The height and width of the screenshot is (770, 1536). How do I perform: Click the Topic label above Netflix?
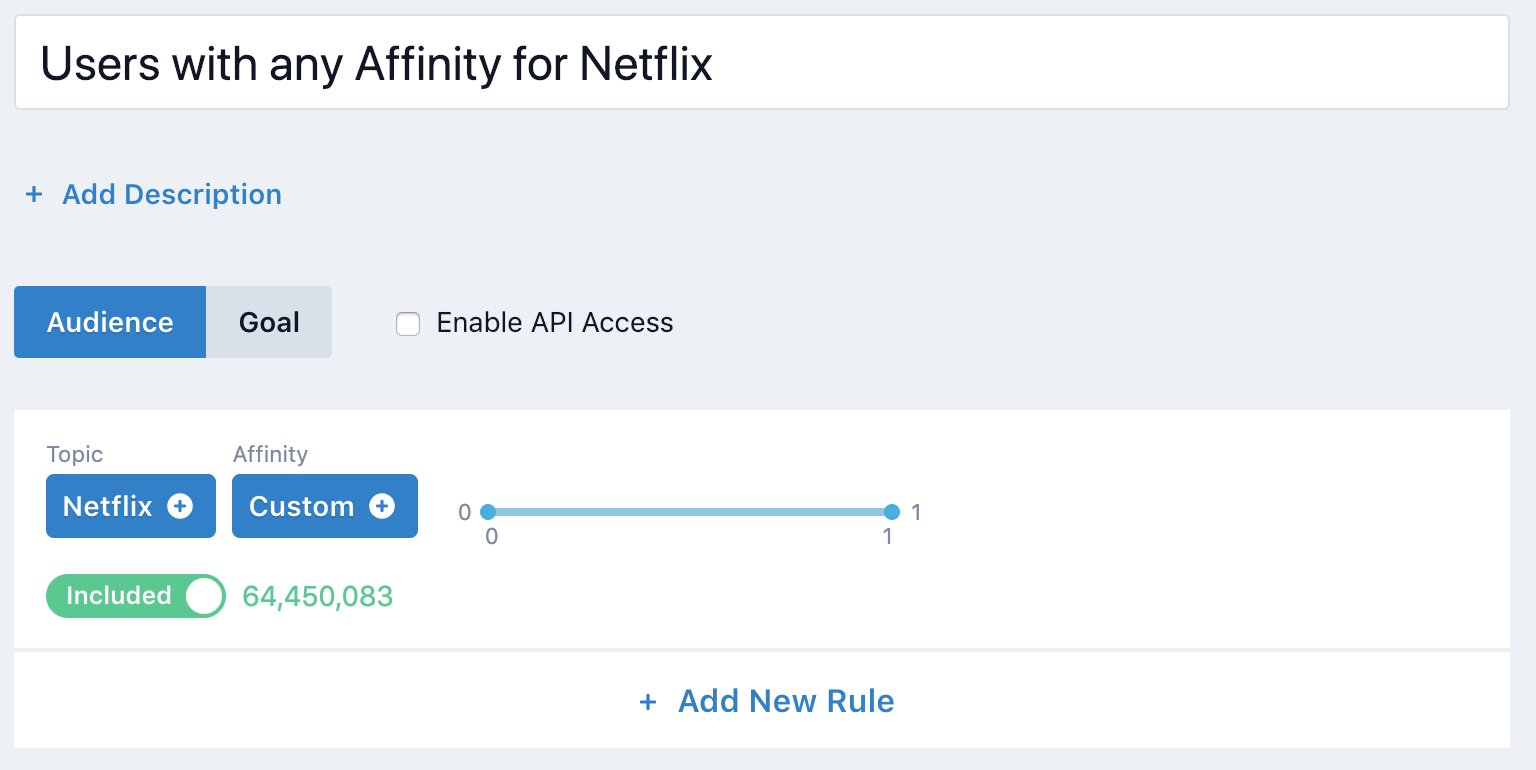click(x=75, y=454)
